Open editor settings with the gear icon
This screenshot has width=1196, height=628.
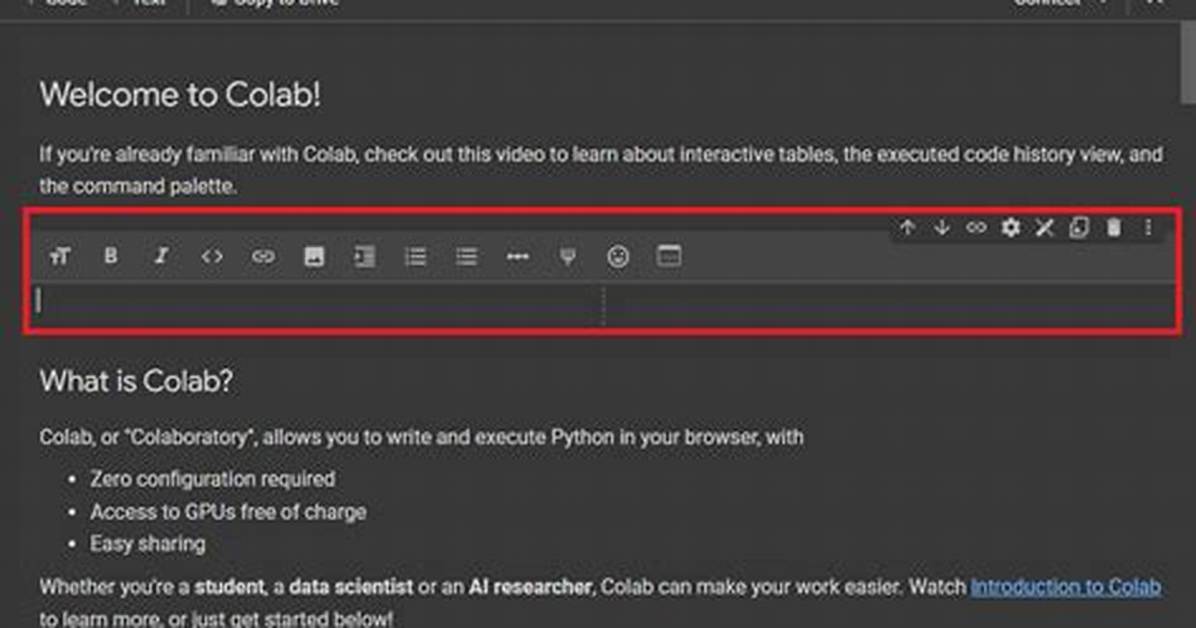[1011, 227]
